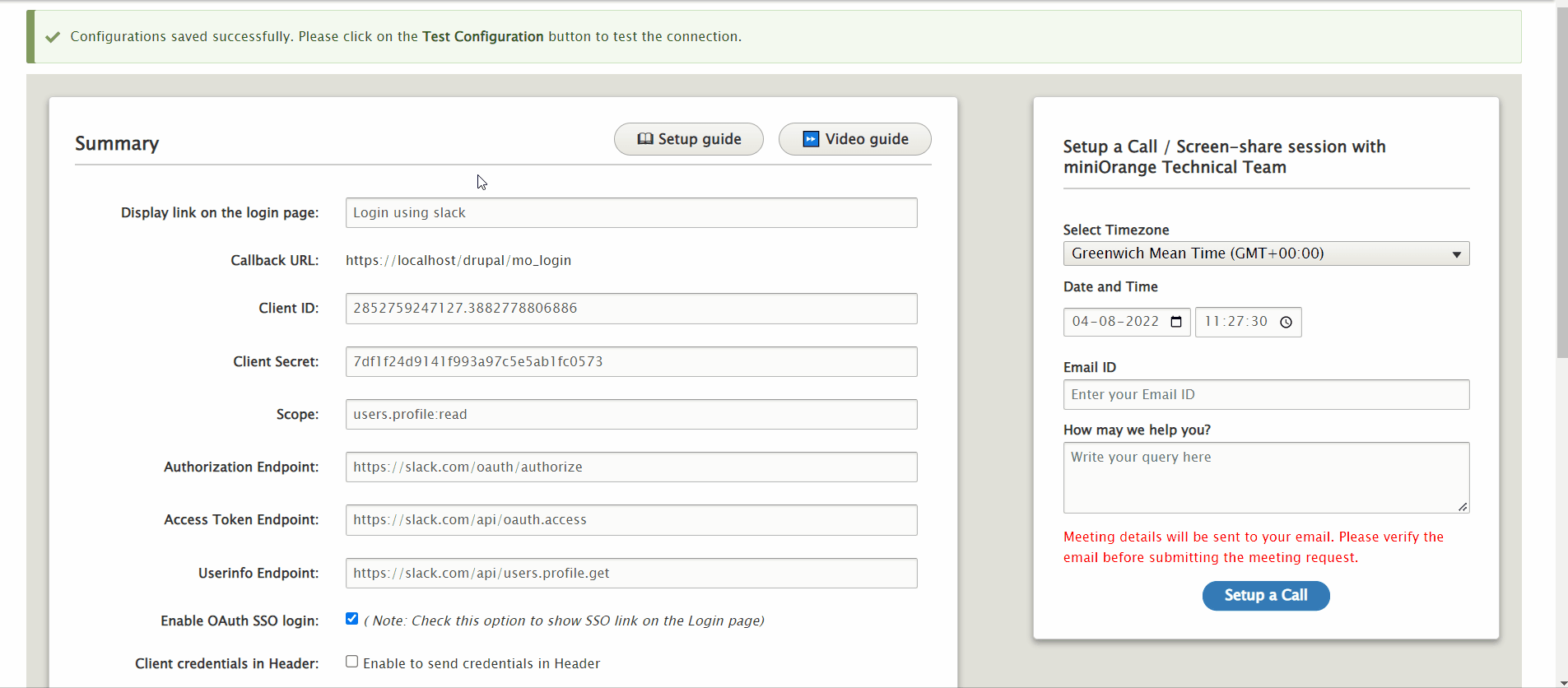This screenshot has height=688, width=1568.
Task: Click the Authorization Endpoint field
Action: pyautogui.click(x=631, y=467)
